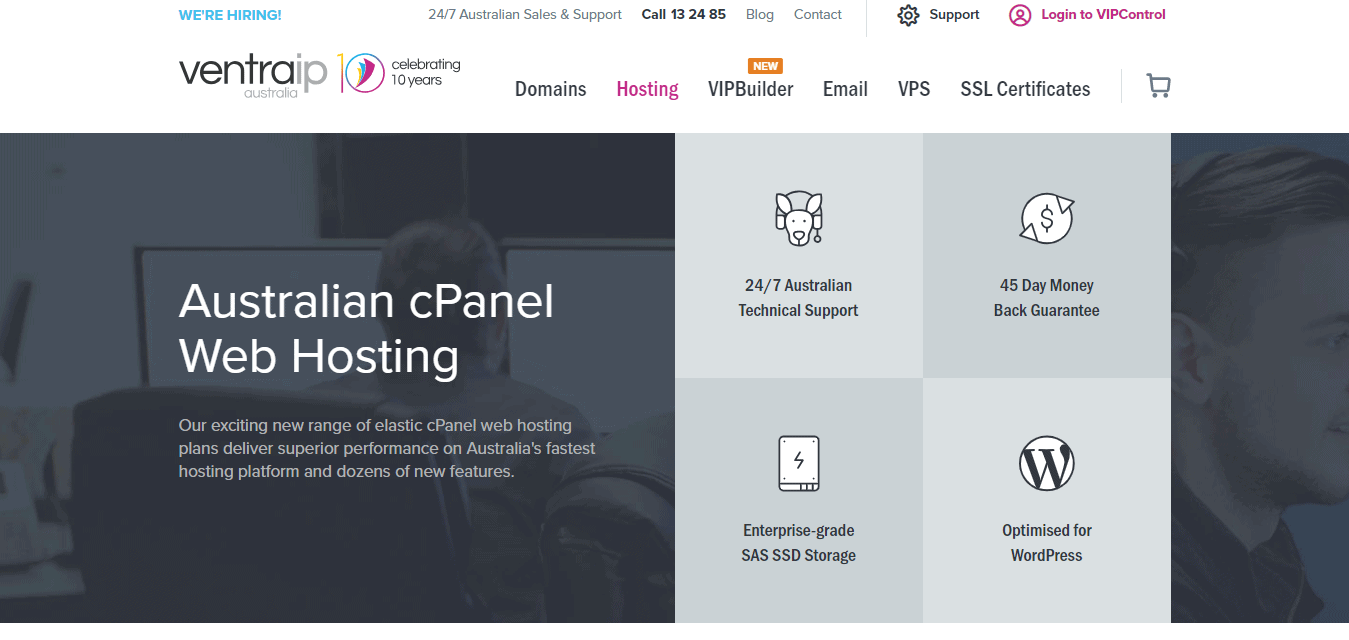This screenshot has height=640, width=1349.
Task: Click the VIPControl user profile icon
Action: click(1020, 15)
